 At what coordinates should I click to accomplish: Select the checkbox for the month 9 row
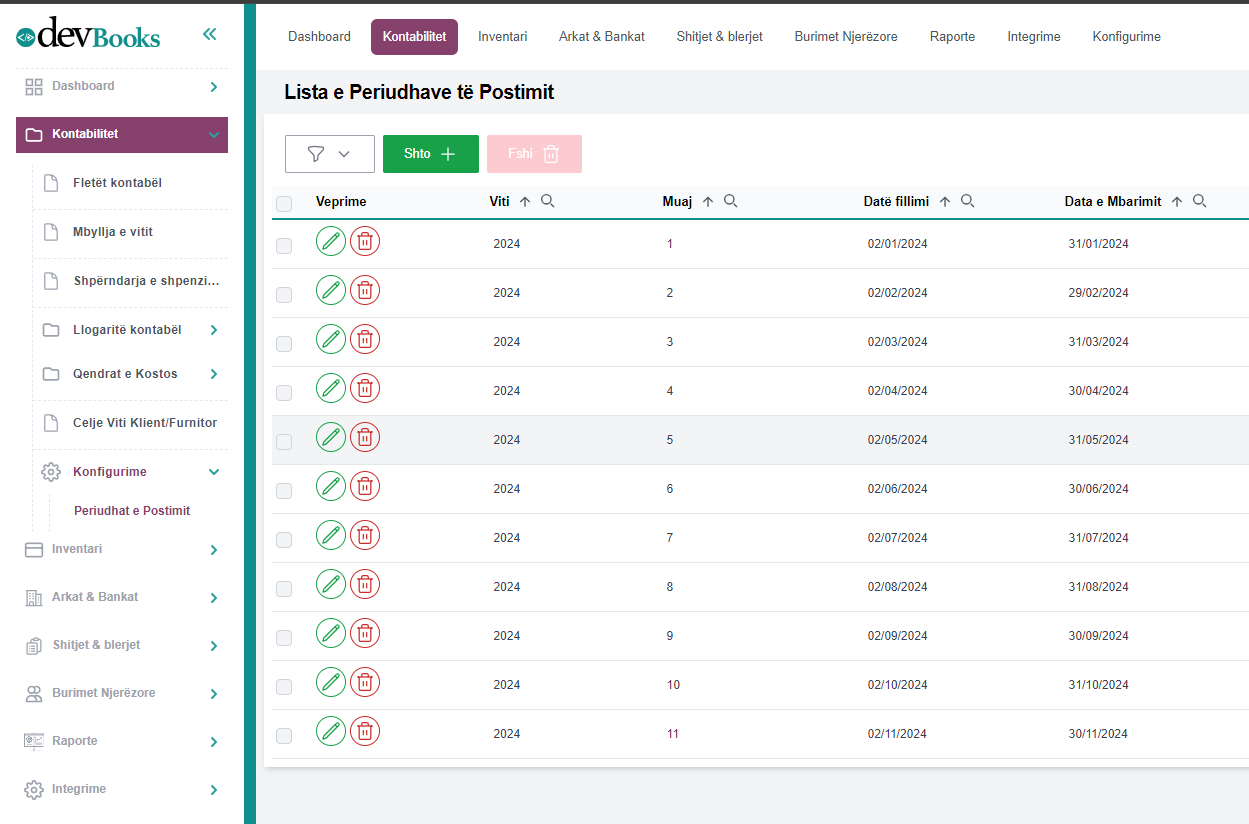284,638
